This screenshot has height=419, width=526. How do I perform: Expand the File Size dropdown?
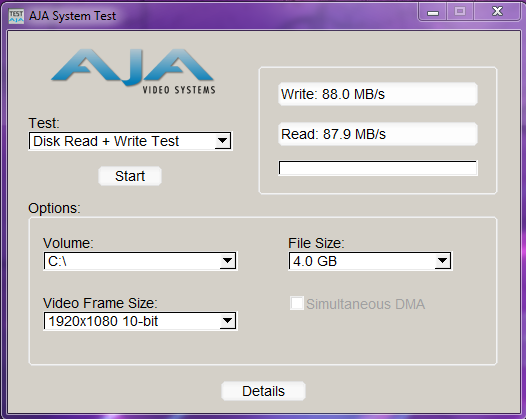(x=370, y=261)
